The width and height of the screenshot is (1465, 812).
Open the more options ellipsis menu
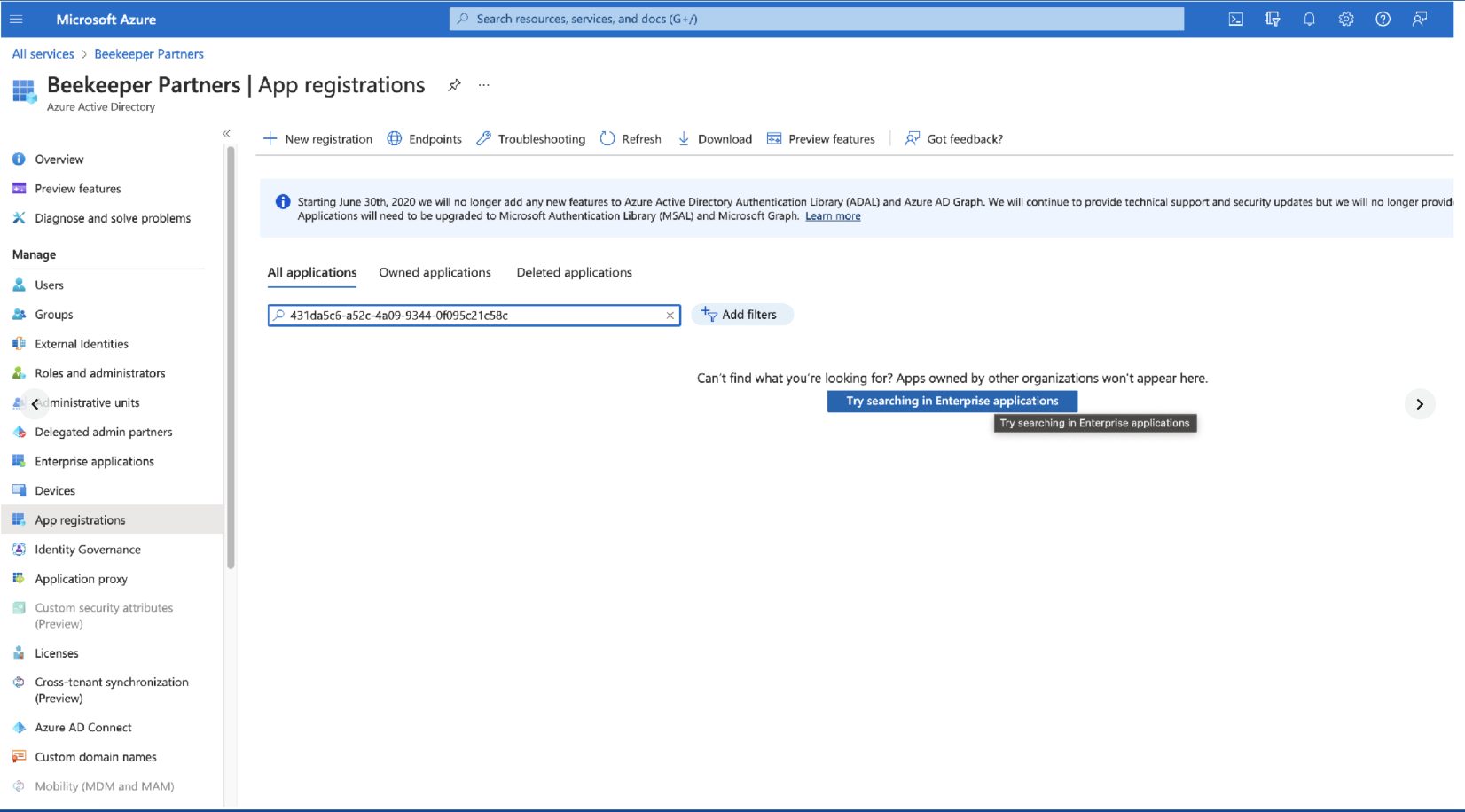coord(483,85)
